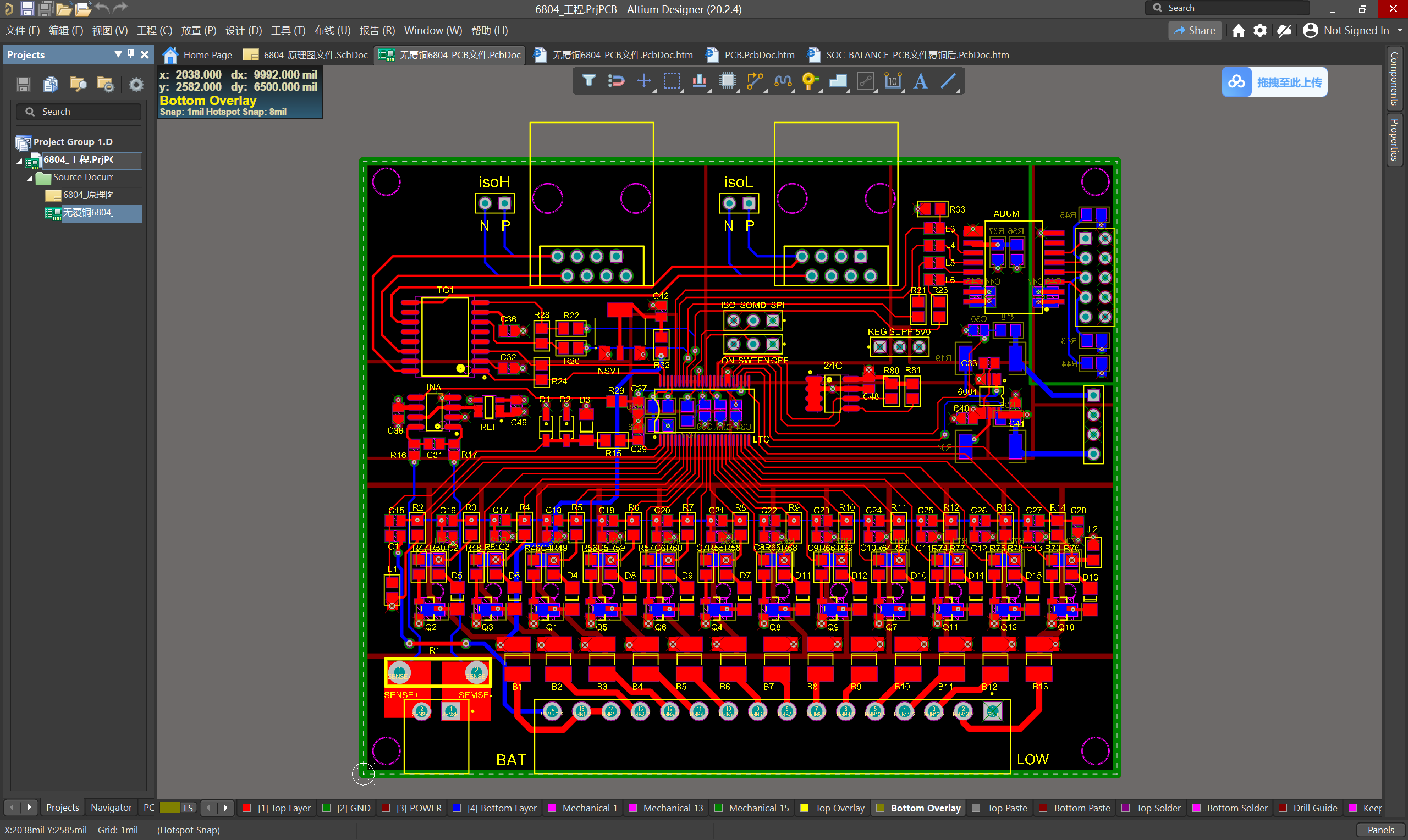Viewport: 1408px width, 840px height.
Task: Toggle the LS layer set button
Action: click(x=189, y=808)
